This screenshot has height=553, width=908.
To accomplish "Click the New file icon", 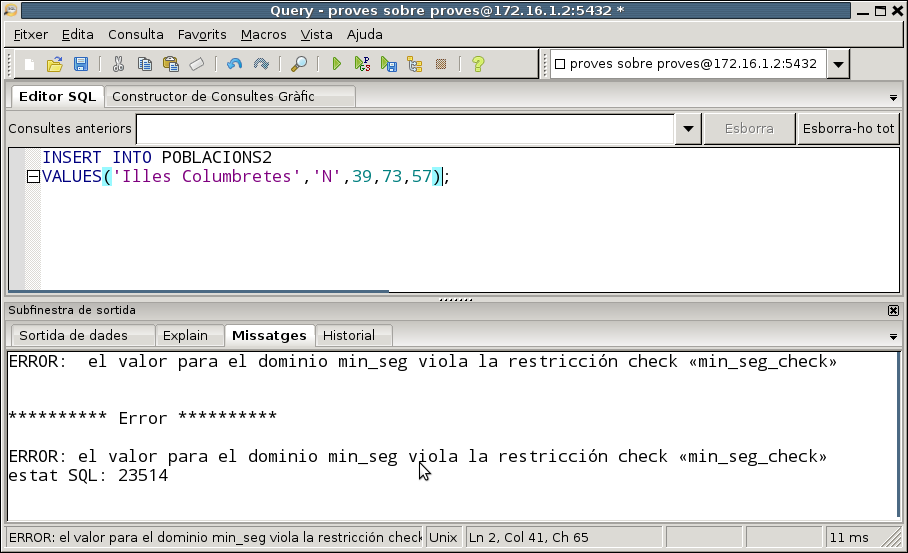I will tap(30, 64).
